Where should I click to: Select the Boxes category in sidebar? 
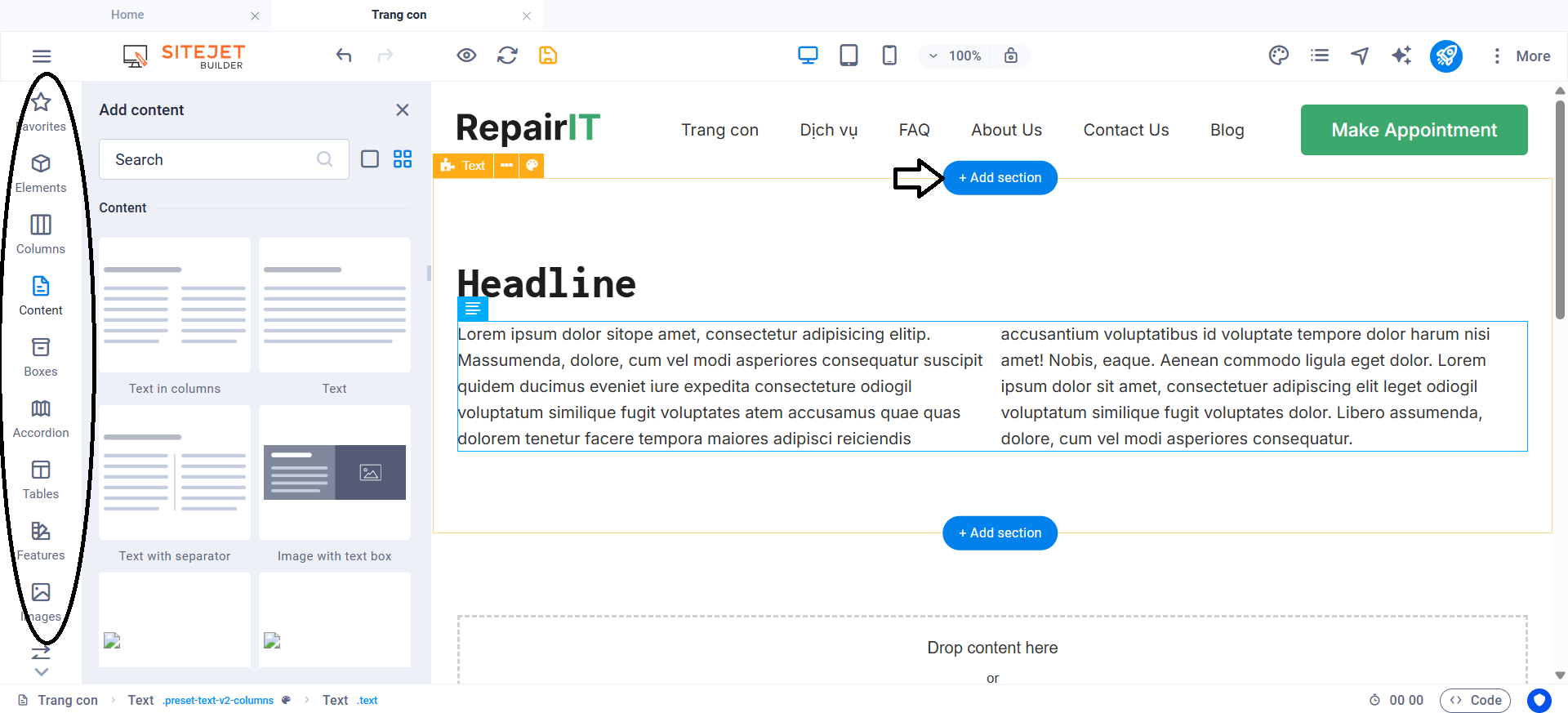[41, 357]
